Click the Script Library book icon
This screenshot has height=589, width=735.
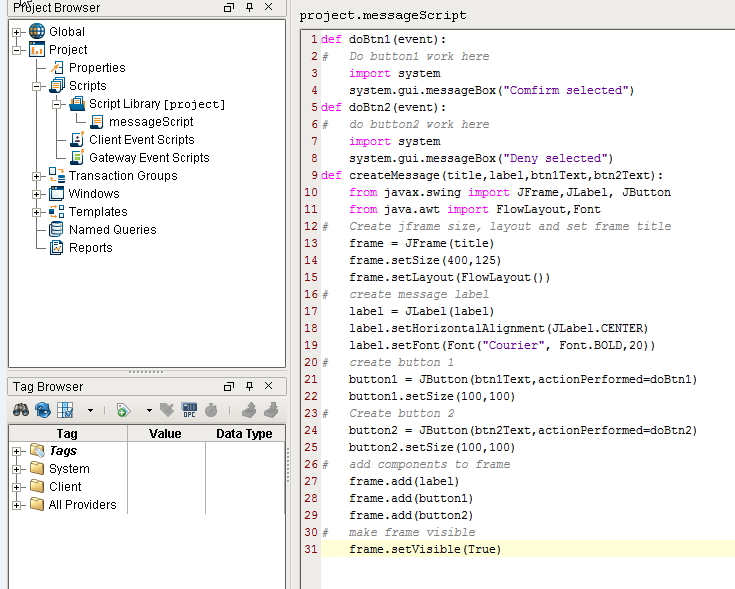pos(77,104)
